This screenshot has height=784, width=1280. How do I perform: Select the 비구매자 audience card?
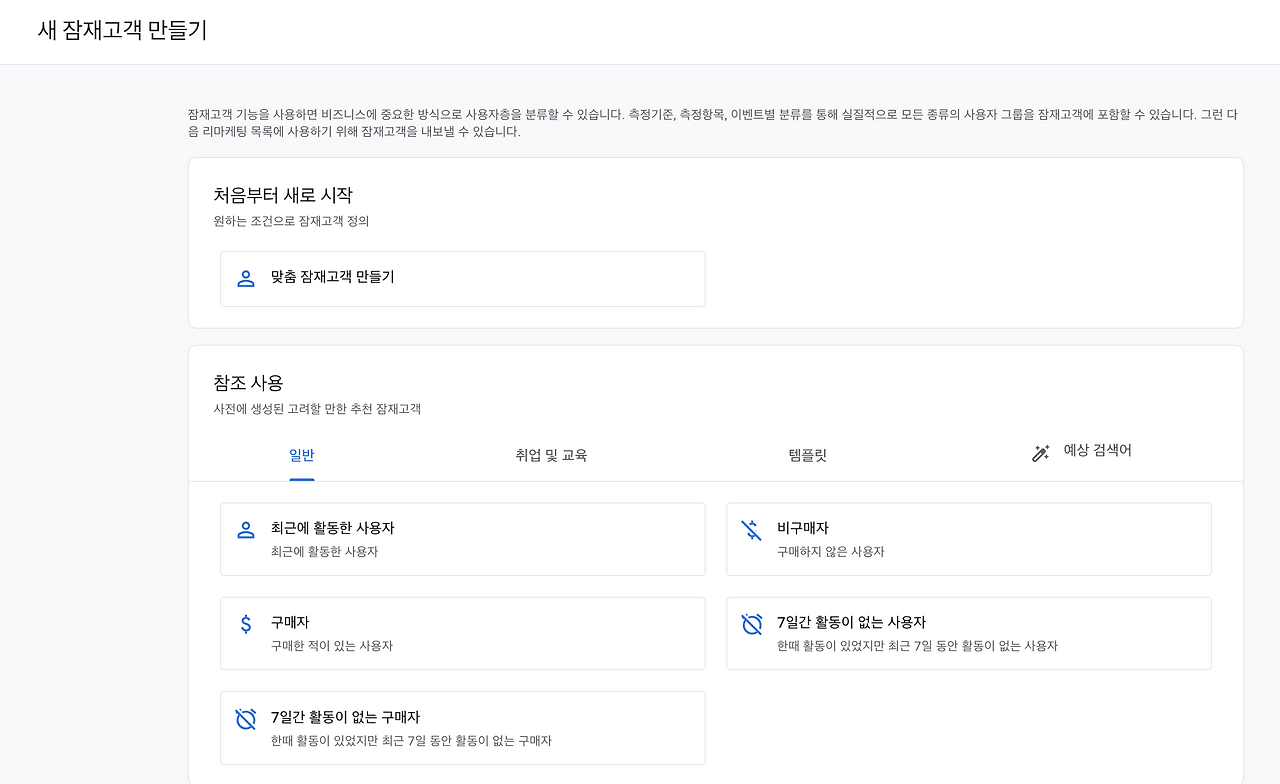coord(969,538)
